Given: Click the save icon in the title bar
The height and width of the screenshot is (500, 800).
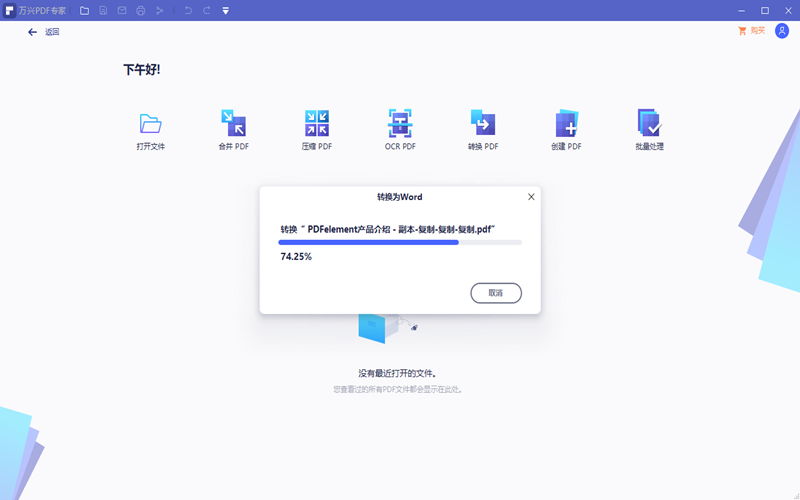Looking at the screenshot, I should click(103, 11).
